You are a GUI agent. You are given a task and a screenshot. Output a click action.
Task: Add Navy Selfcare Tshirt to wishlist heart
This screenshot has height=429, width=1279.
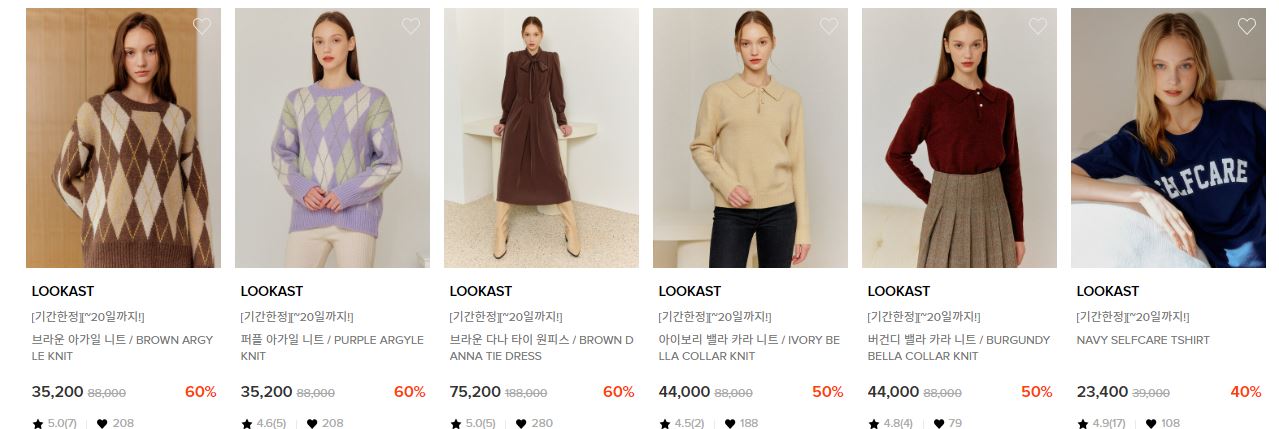point(1247,26)
